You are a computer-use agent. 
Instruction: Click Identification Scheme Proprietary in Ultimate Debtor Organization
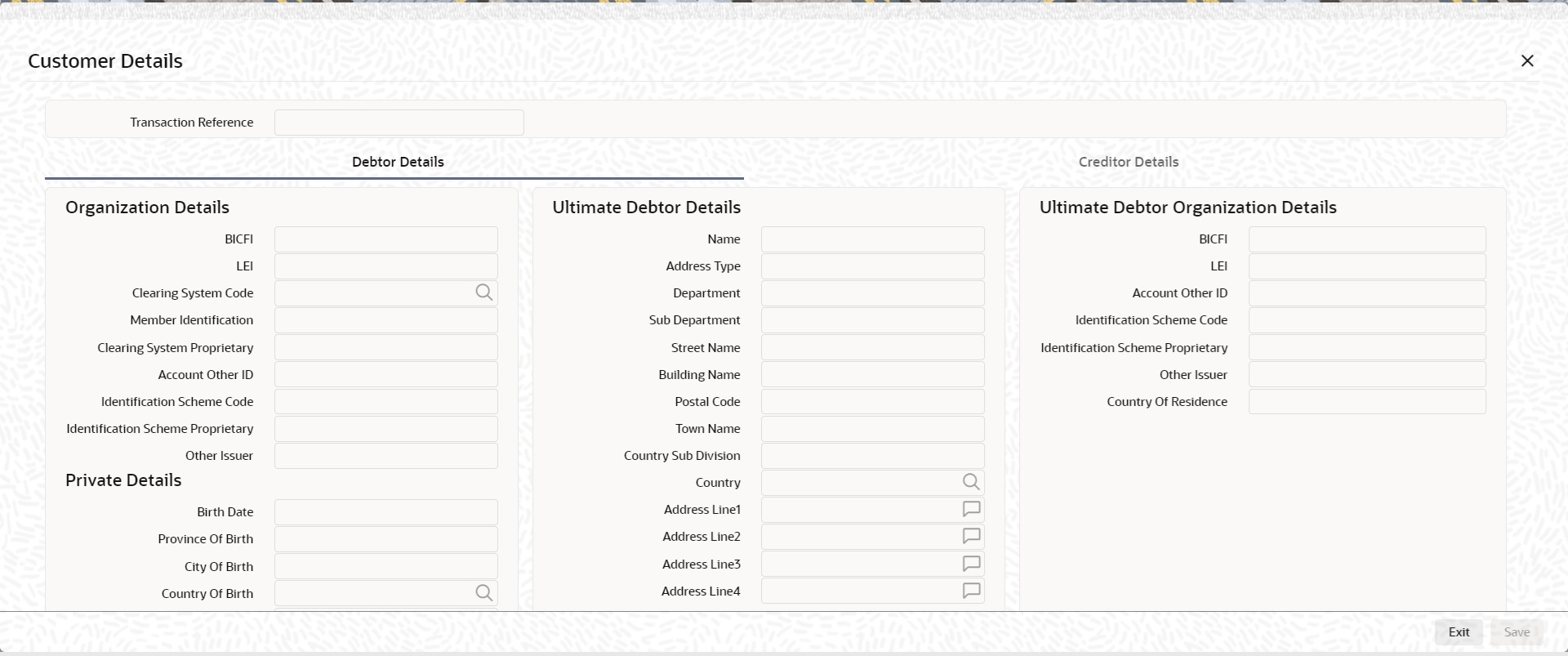click(x=1367, y=347)
